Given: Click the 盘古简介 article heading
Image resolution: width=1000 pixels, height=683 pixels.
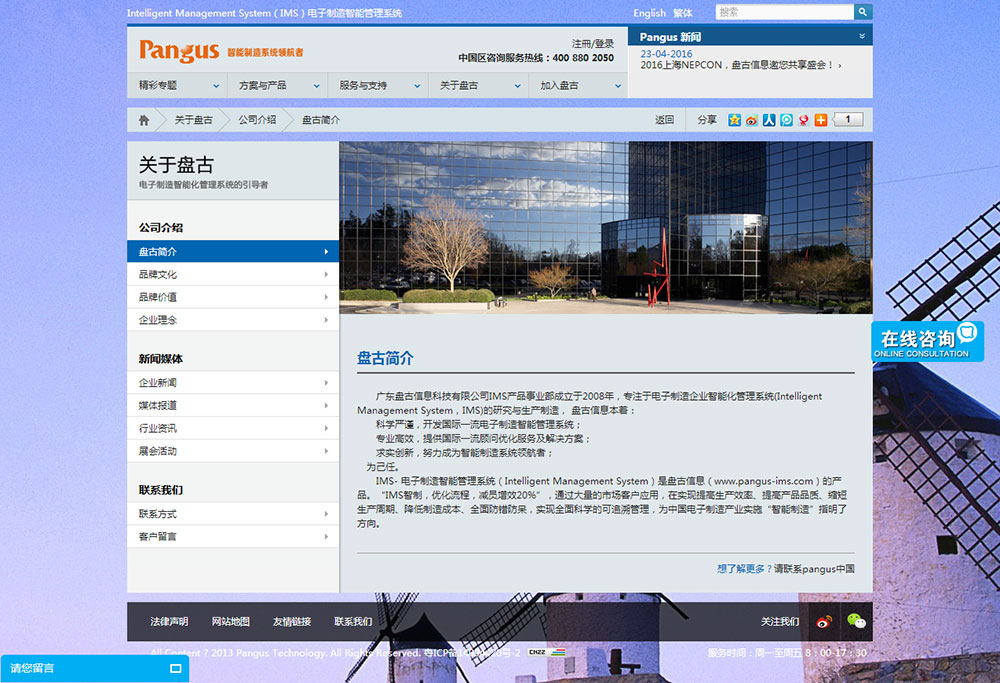Looking at the screenshot, I should 385,358.
